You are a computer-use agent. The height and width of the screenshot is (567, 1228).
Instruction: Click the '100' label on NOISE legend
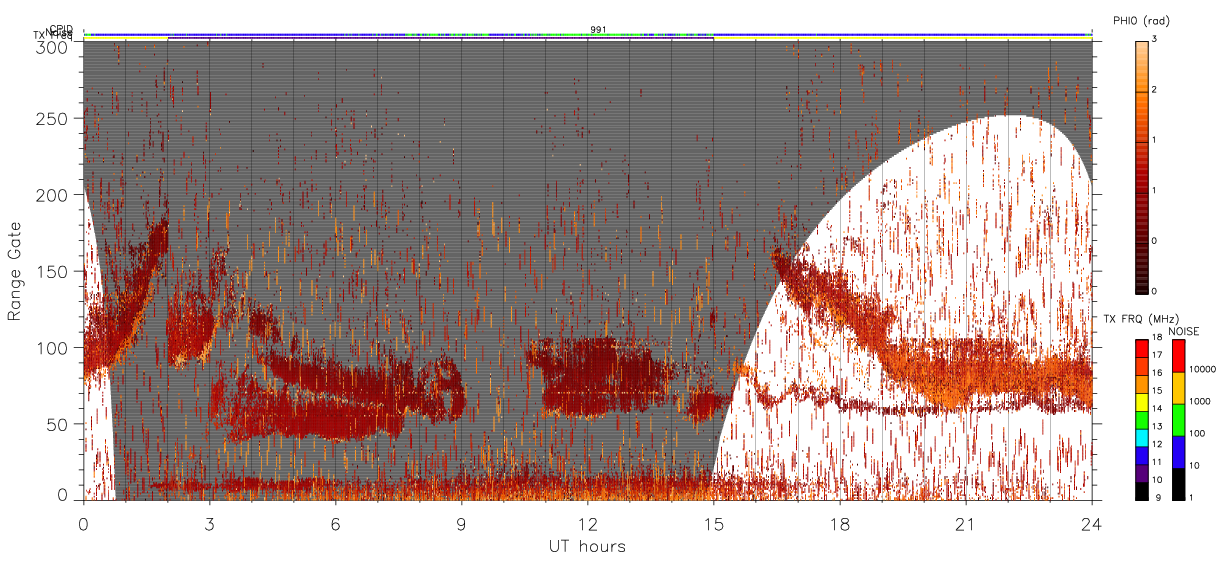[1196, 433]
